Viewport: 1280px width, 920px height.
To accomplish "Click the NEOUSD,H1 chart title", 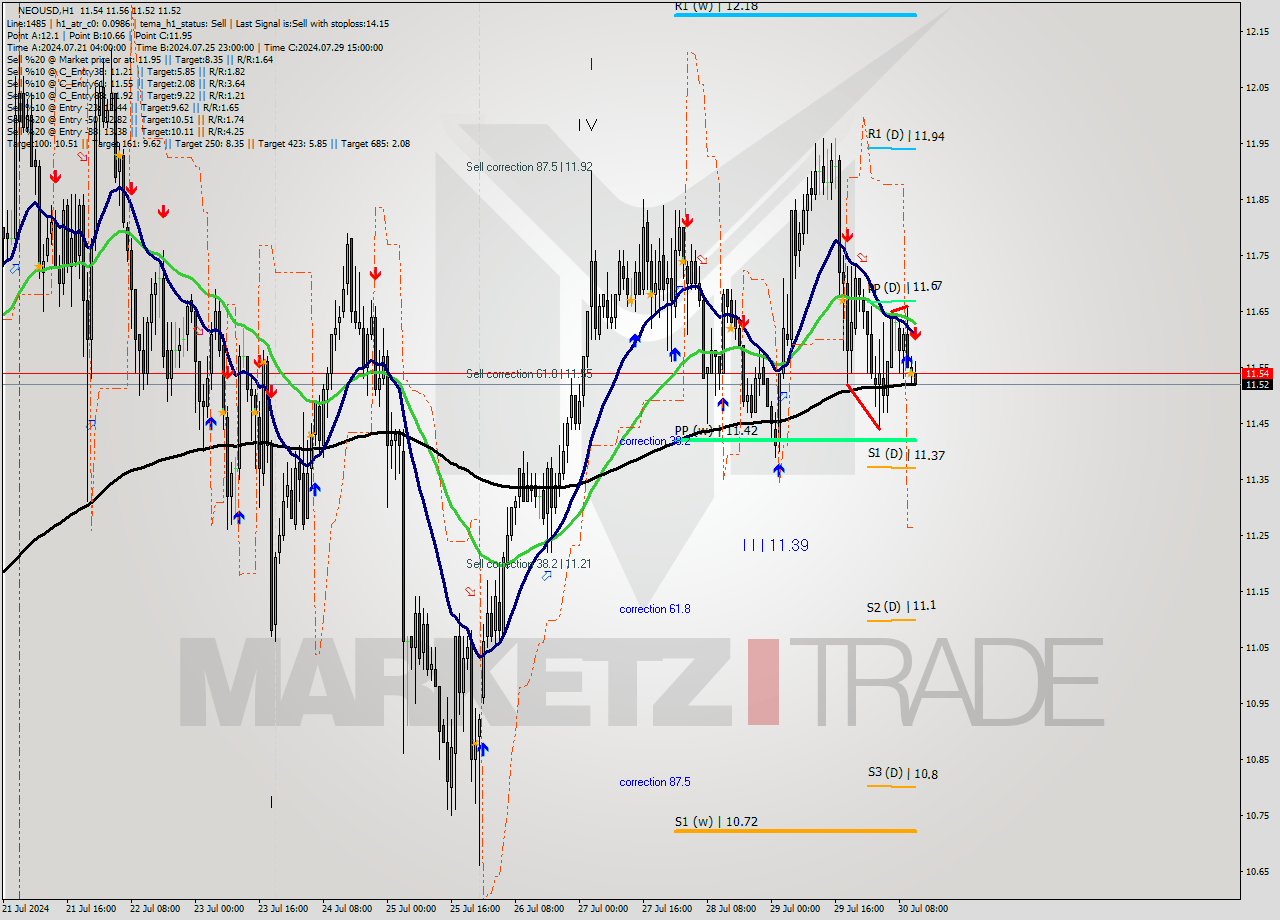I will pyautogui.click(x=45, y=11).
